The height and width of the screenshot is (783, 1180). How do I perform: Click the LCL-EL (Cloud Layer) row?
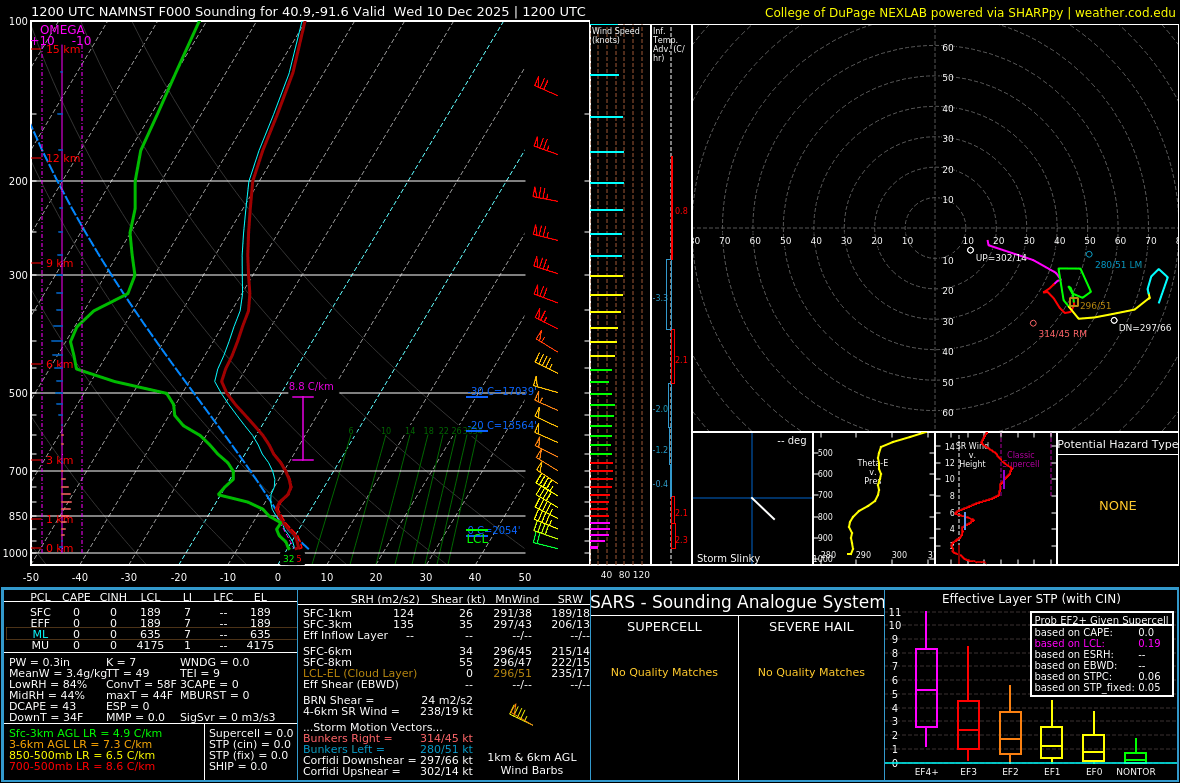[446, 673]
